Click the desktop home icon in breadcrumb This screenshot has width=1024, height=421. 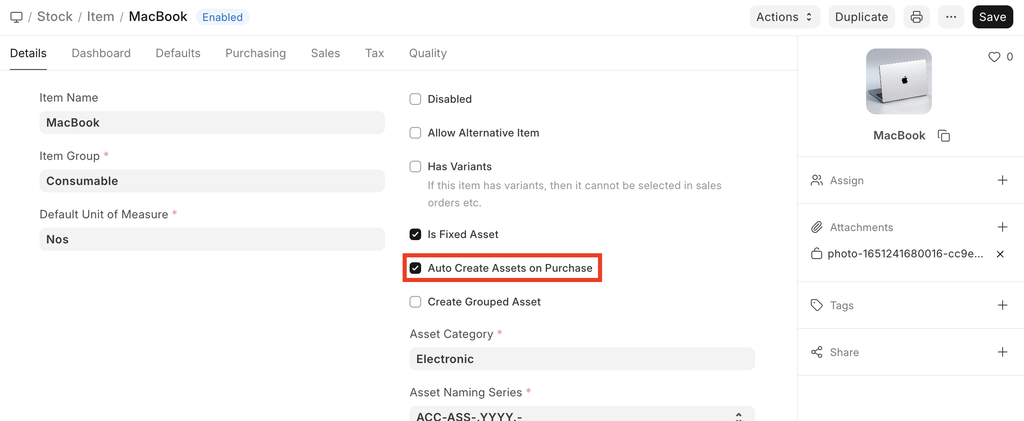point(16,17)
